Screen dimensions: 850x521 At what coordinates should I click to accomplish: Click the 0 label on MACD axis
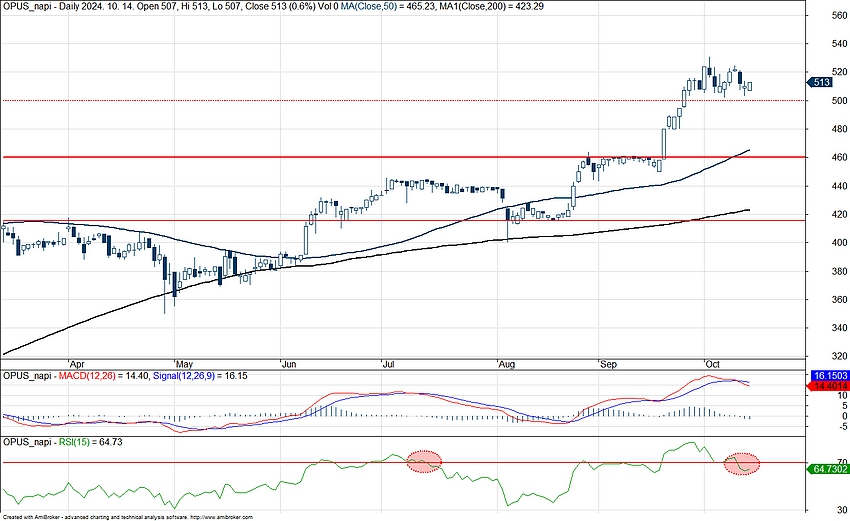tap(845, 416)
